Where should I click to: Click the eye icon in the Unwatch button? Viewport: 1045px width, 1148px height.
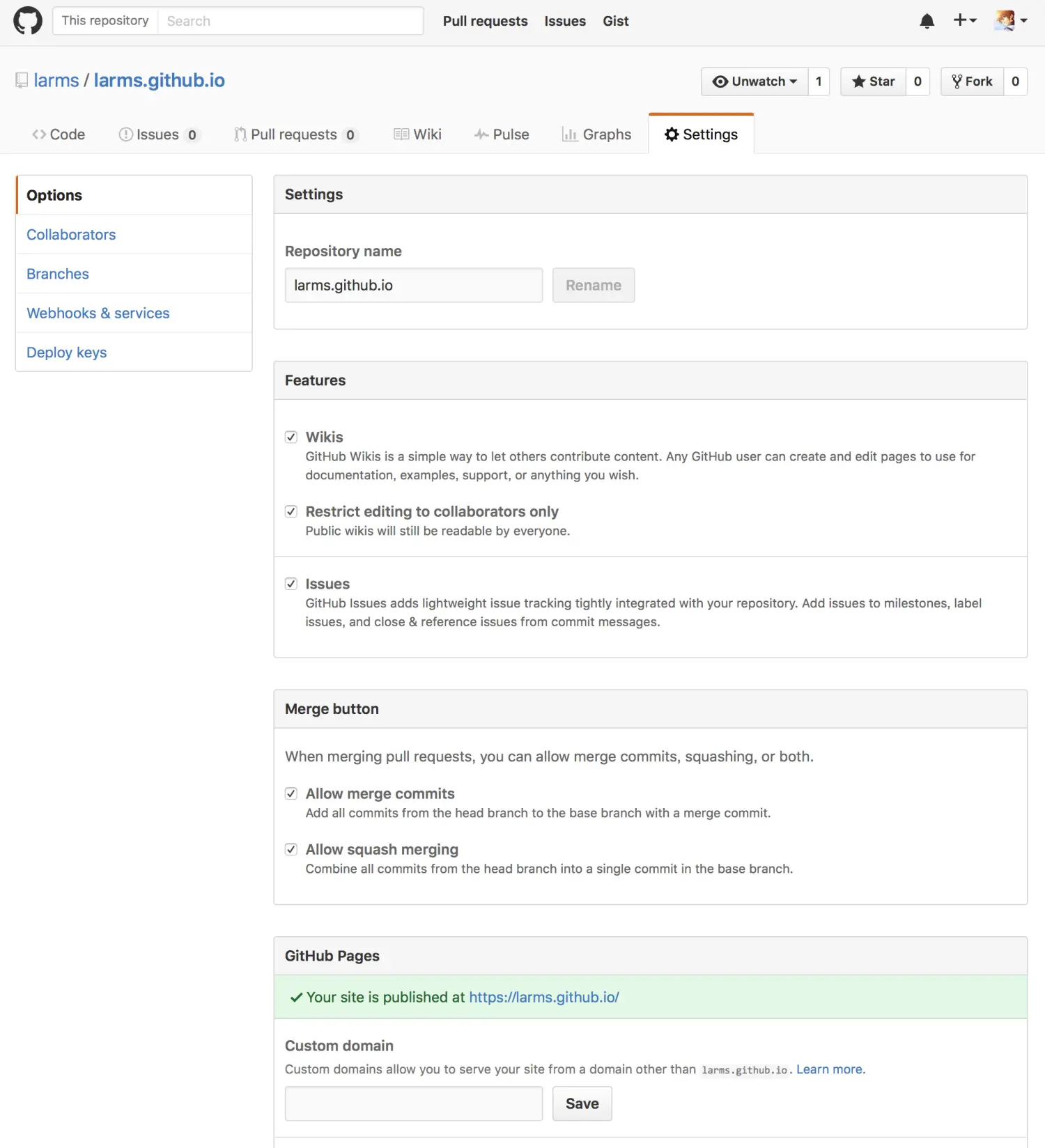click(720, 82)
